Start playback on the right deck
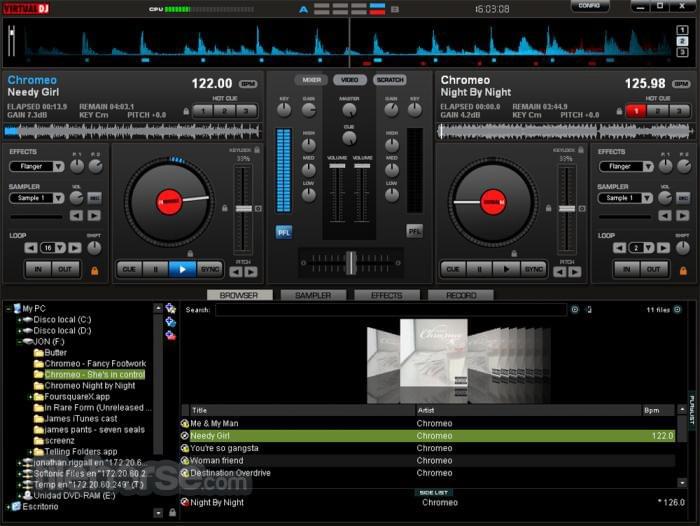 point(506,269)
